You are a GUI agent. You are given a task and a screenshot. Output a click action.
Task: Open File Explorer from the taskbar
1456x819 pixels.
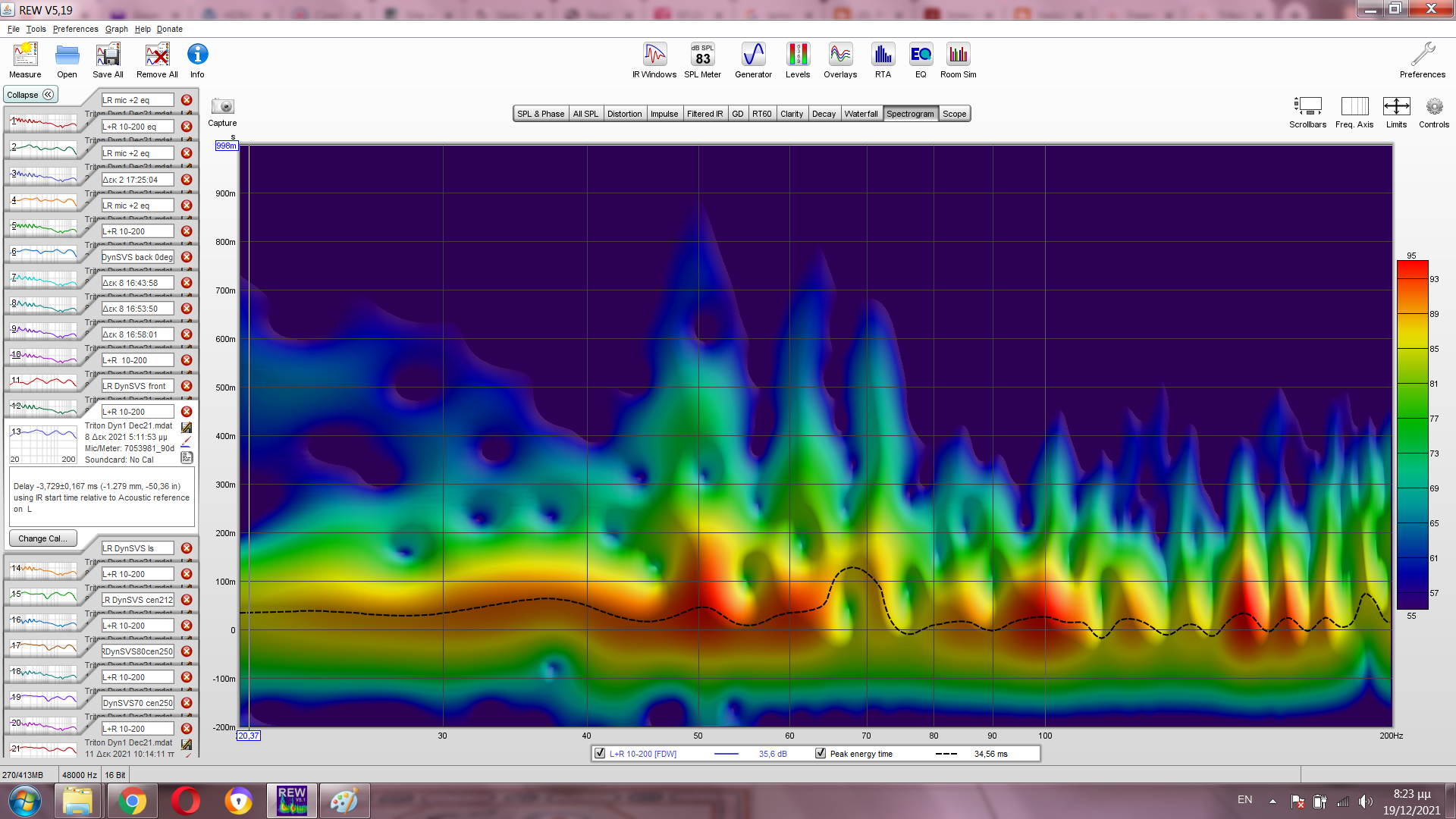77,801
